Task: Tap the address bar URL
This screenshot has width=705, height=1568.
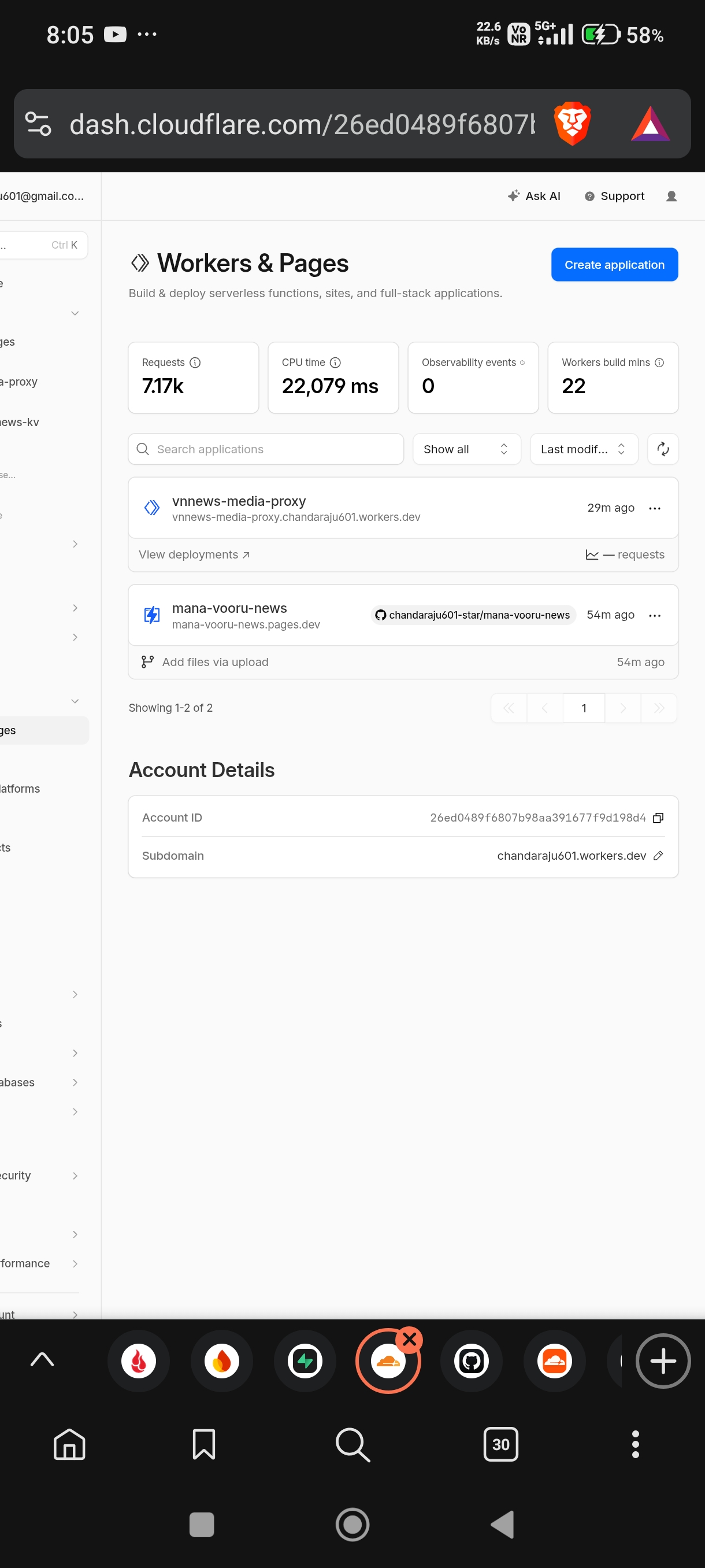Action: 302,124
